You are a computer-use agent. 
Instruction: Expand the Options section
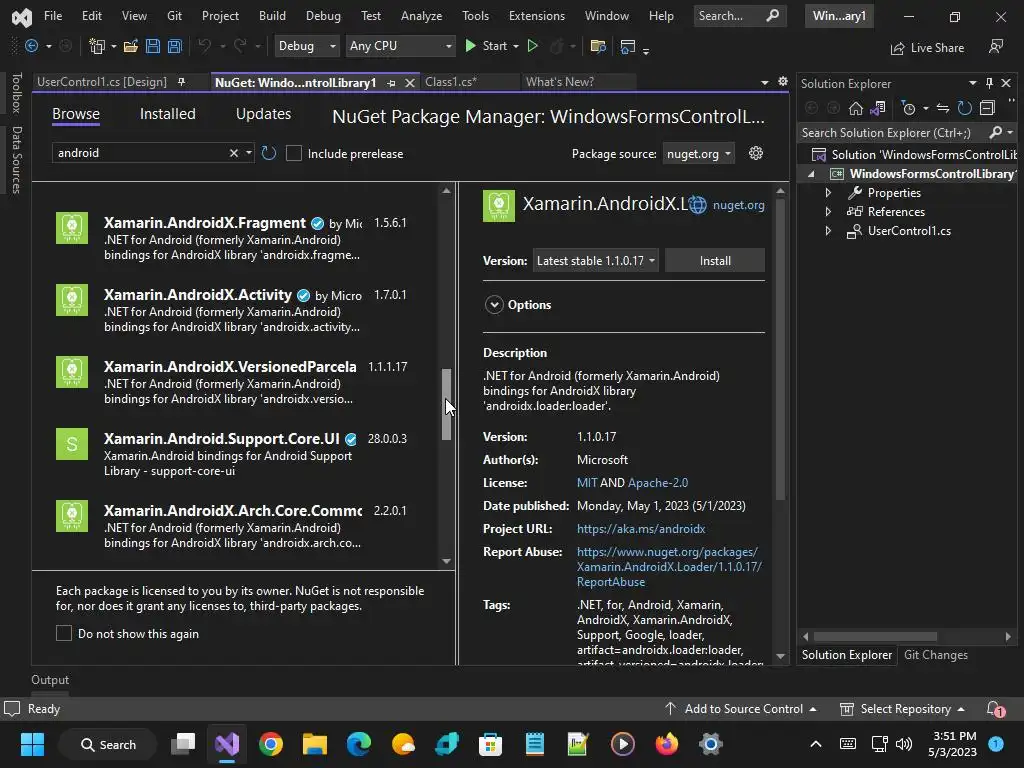click(x=494, y=304)
